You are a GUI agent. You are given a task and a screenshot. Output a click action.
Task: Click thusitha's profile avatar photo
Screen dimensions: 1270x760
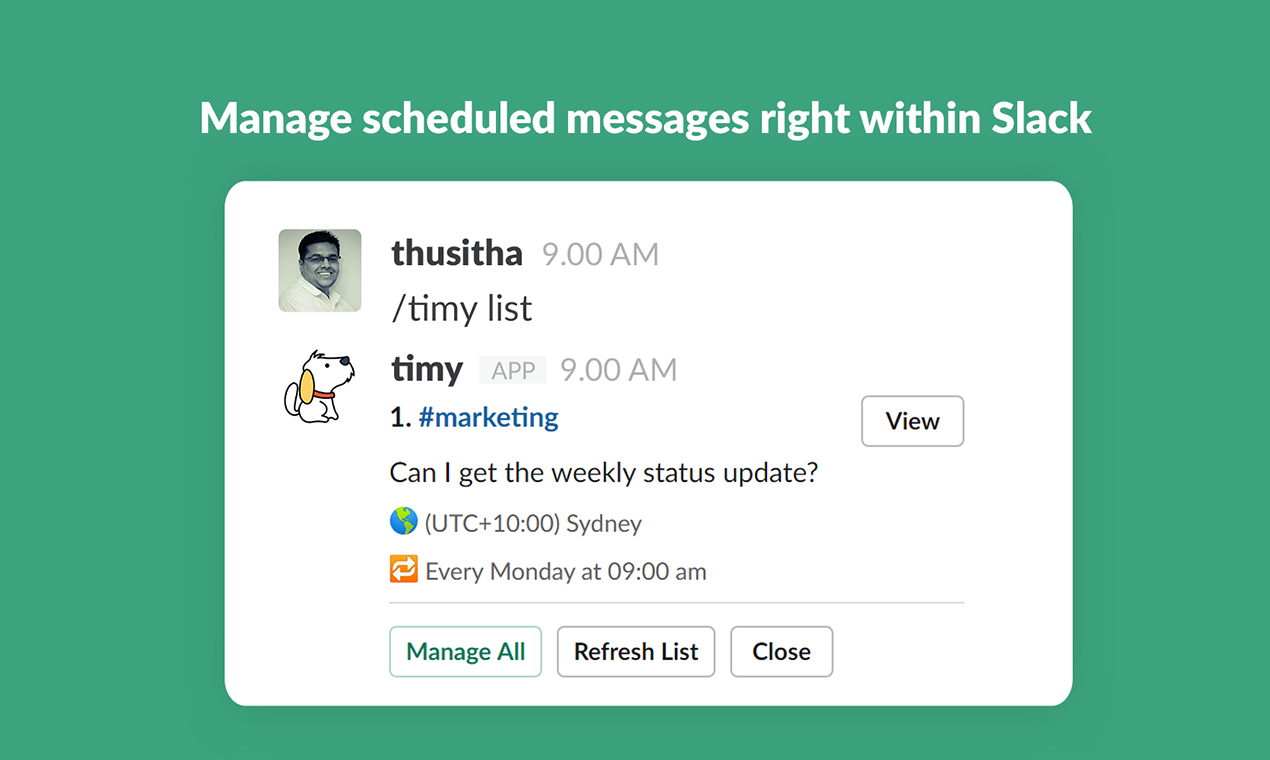pos(320,270)
